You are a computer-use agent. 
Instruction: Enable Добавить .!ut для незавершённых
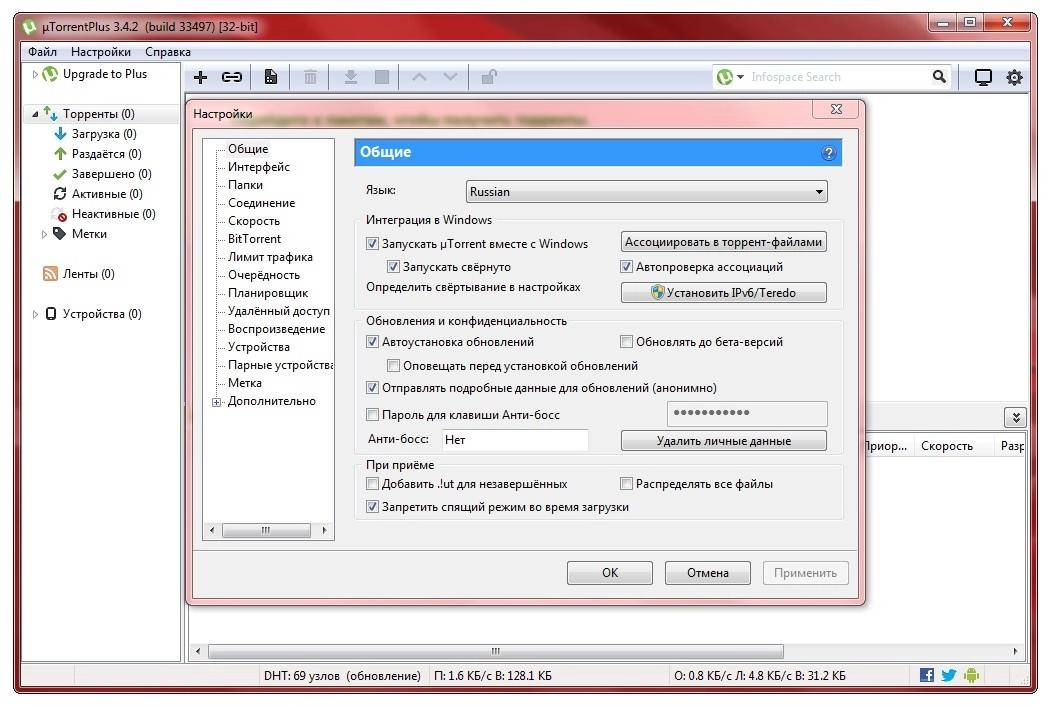(373, 484)
